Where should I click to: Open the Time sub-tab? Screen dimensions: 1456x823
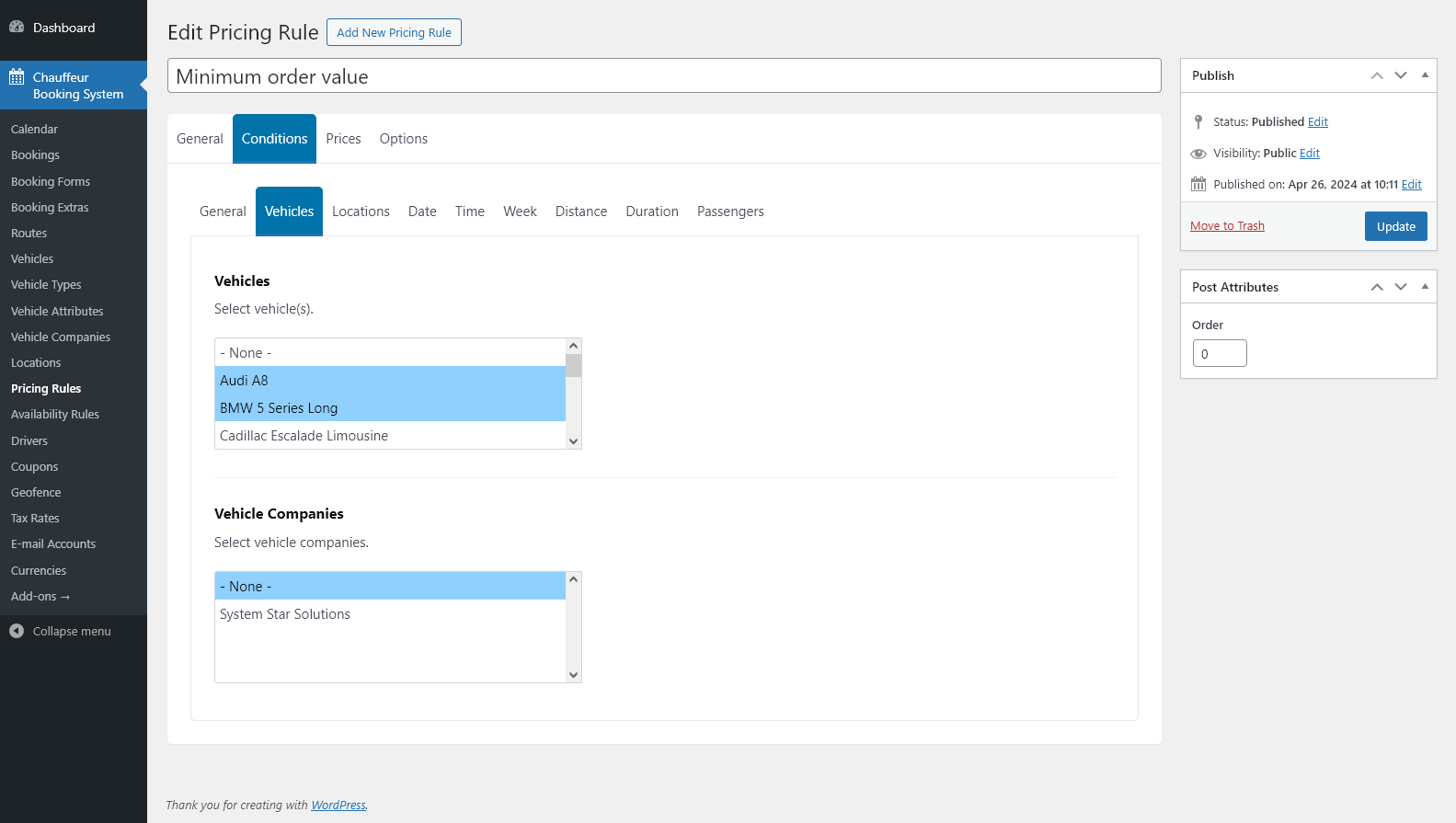pos(470,211)
